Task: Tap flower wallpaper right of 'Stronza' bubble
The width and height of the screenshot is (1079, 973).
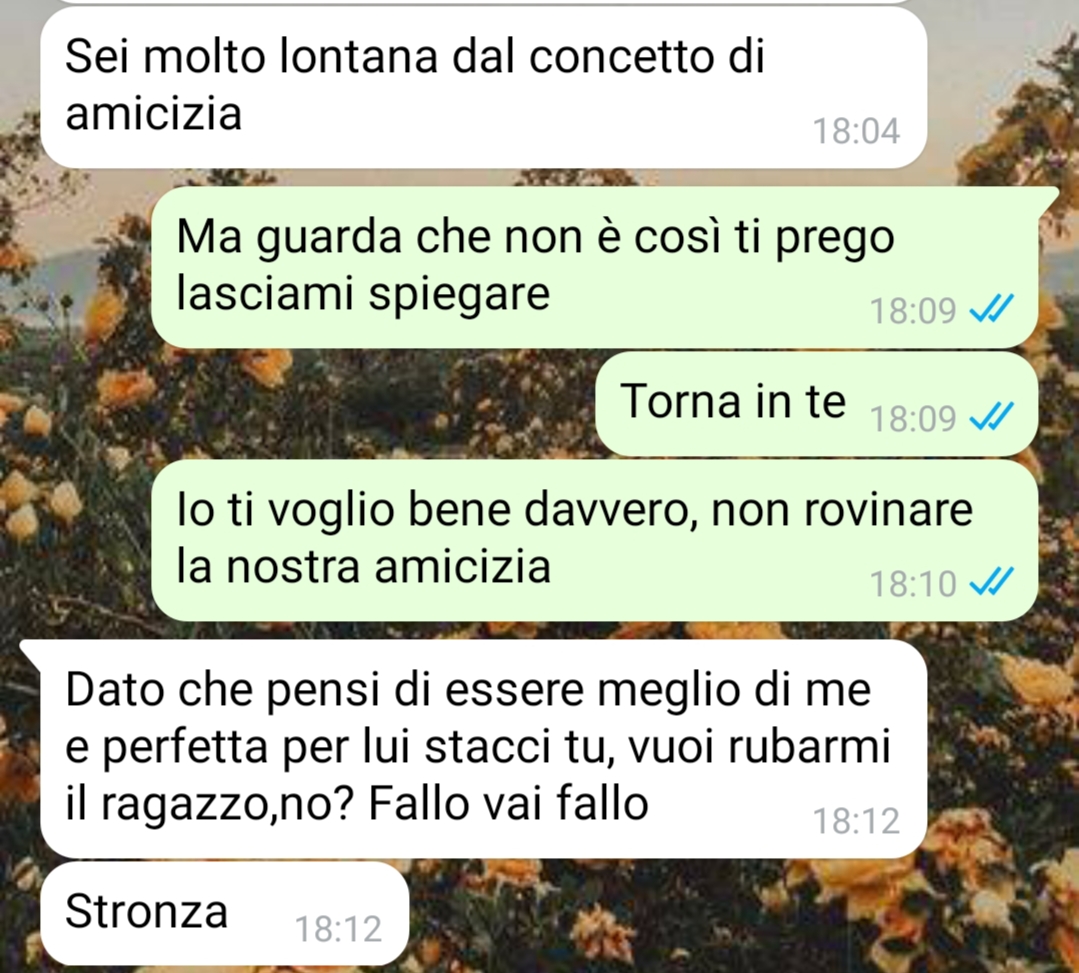Action: pos(743,915)
